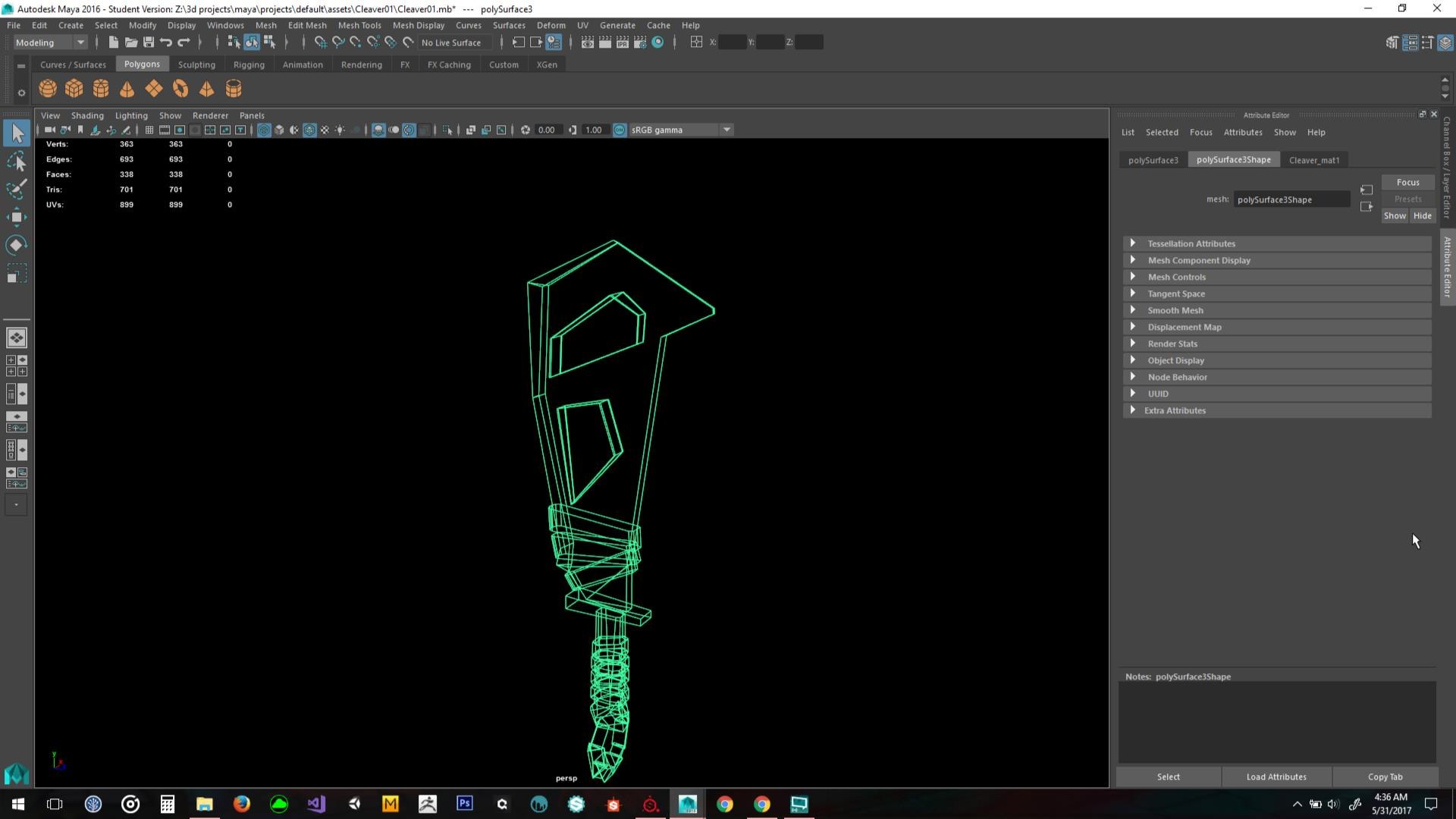
Task: Toggle wireframe display in viewport toolbar
Action: 264,130
